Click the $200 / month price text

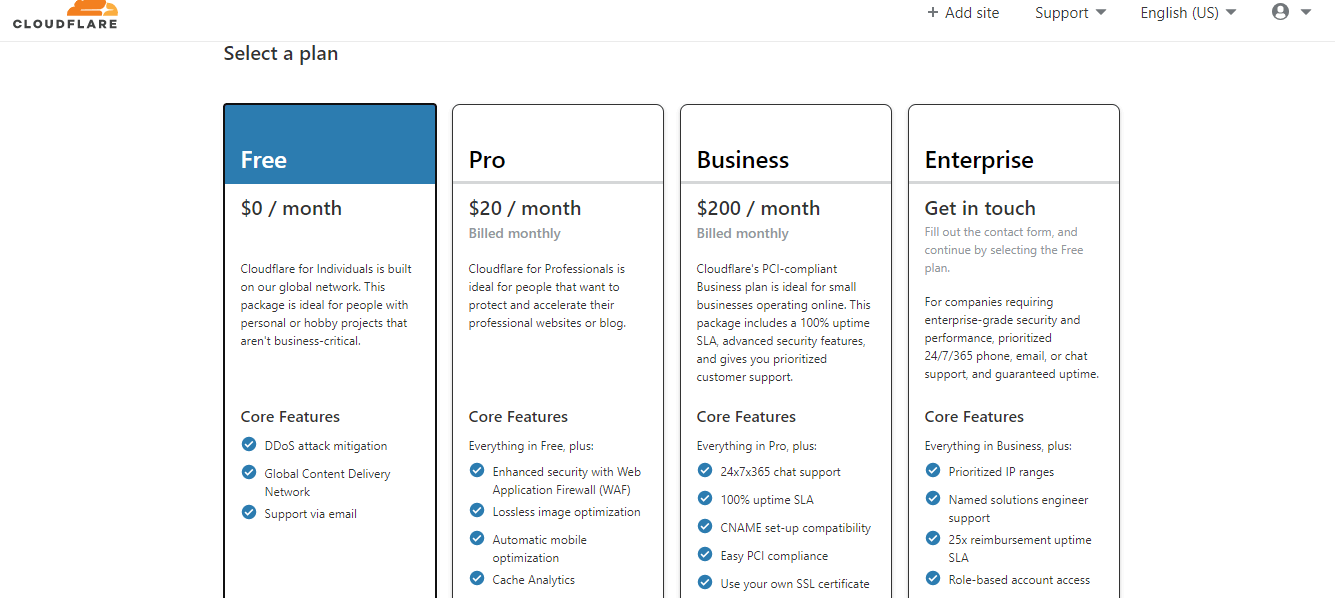758,208
